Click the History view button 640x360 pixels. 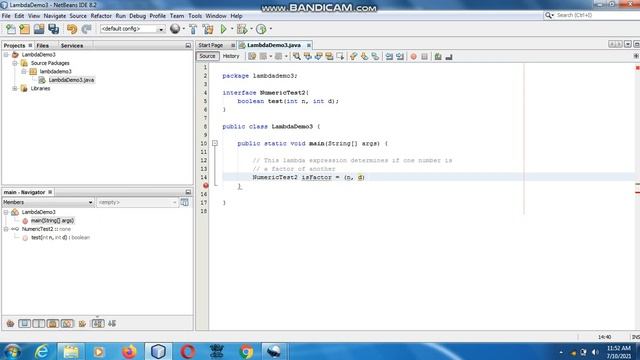point(231,56)
